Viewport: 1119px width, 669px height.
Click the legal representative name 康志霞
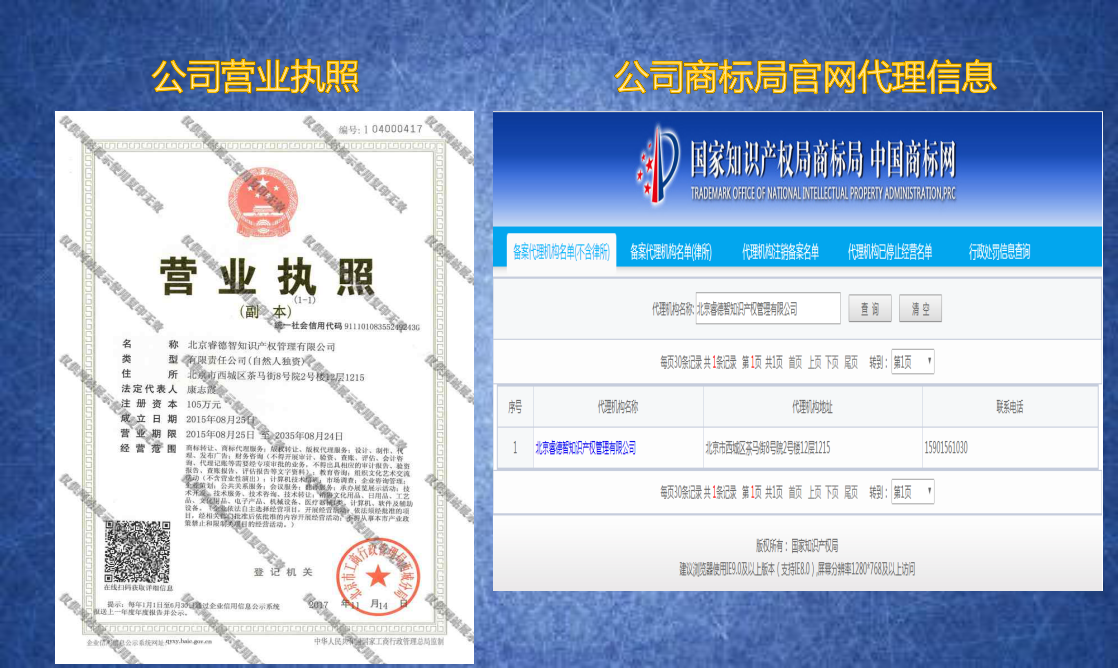click(201, 390)
